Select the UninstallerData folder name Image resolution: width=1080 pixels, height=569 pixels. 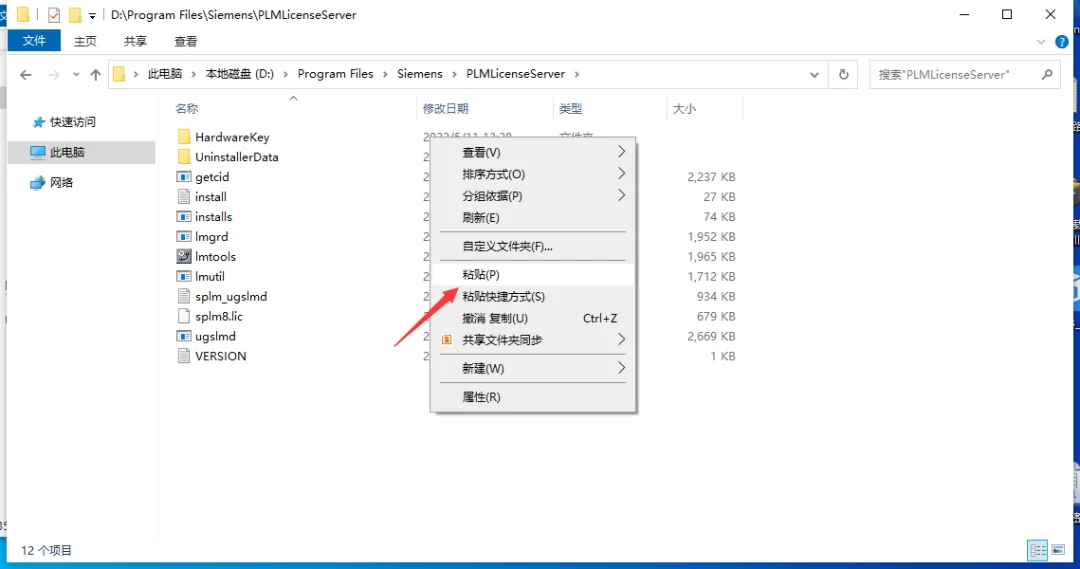[237, 156]
